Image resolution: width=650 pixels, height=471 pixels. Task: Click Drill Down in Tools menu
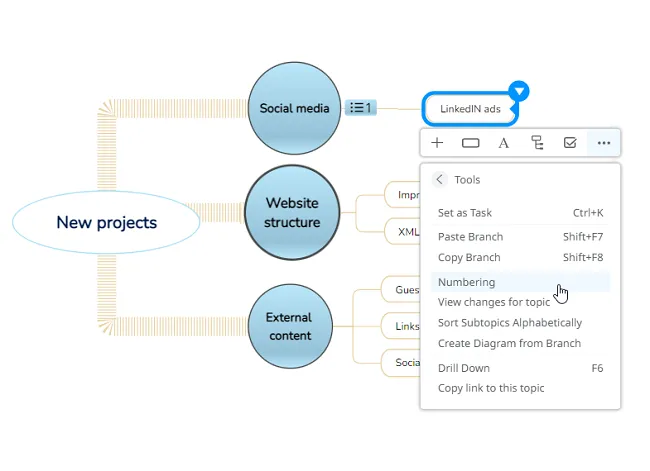463,368
